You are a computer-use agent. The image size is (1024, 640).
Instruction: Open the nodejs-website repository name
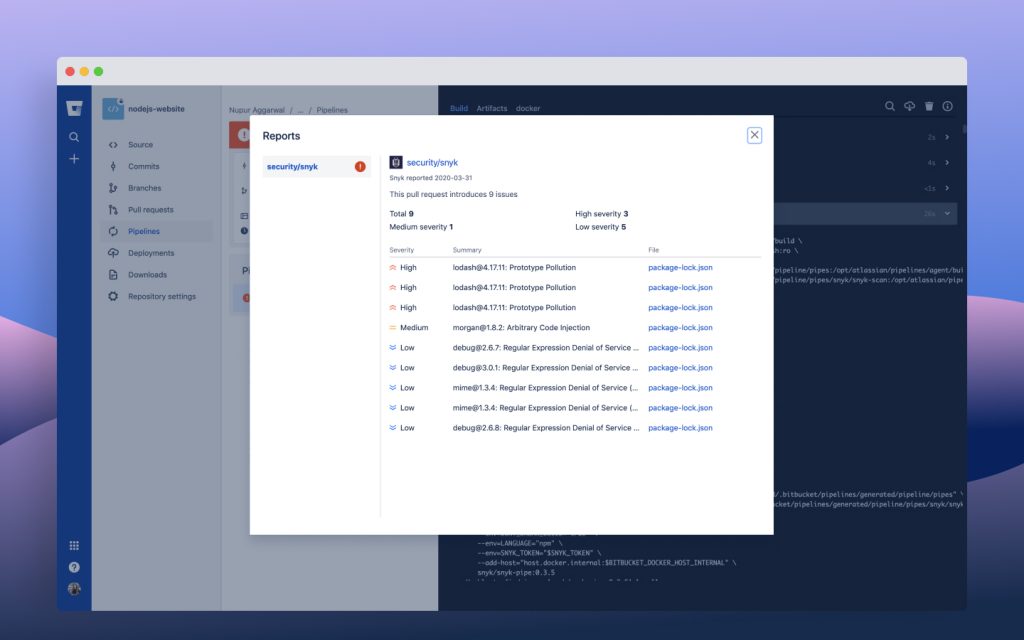click(156, 109)
